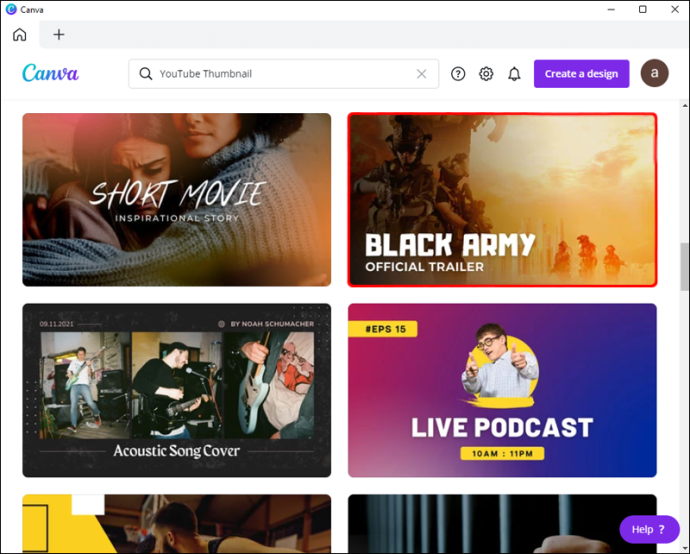
Task: Clear the YouTube Thumbnail search text
Action: [421, 74]
